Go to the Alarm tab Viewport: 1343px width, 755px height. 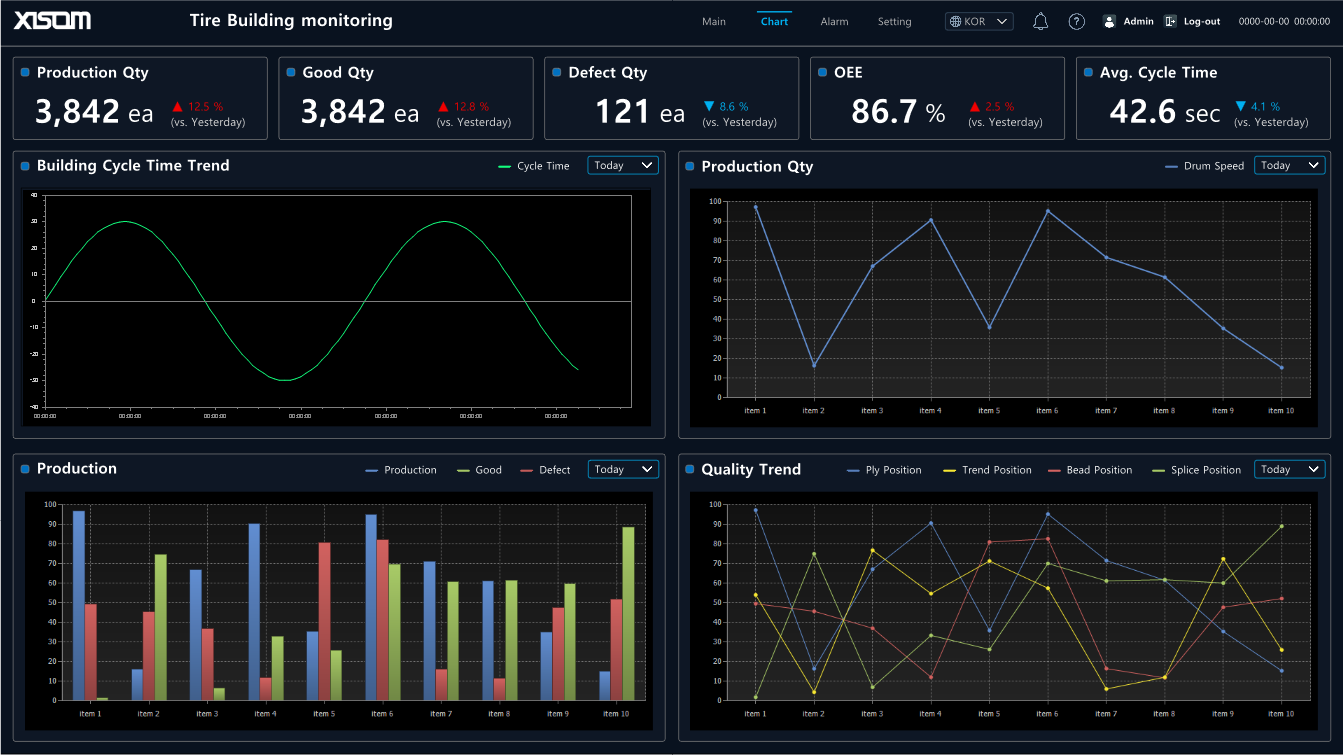click(834, 21)
